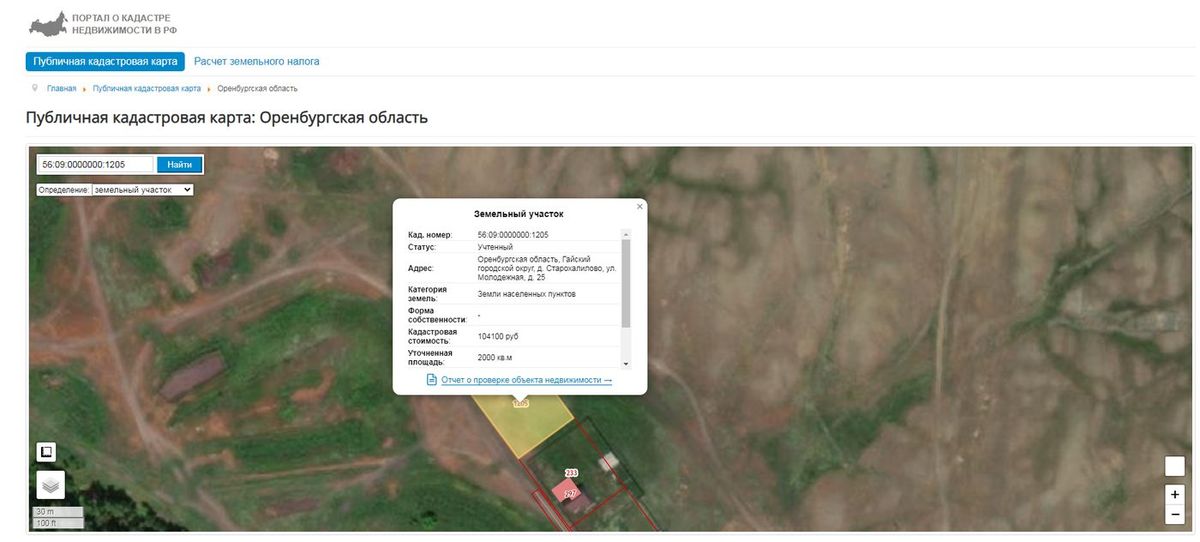The image size is (1200, 542).
Task: Close the Земельный участок popup
Action: [x=640, y=206]
